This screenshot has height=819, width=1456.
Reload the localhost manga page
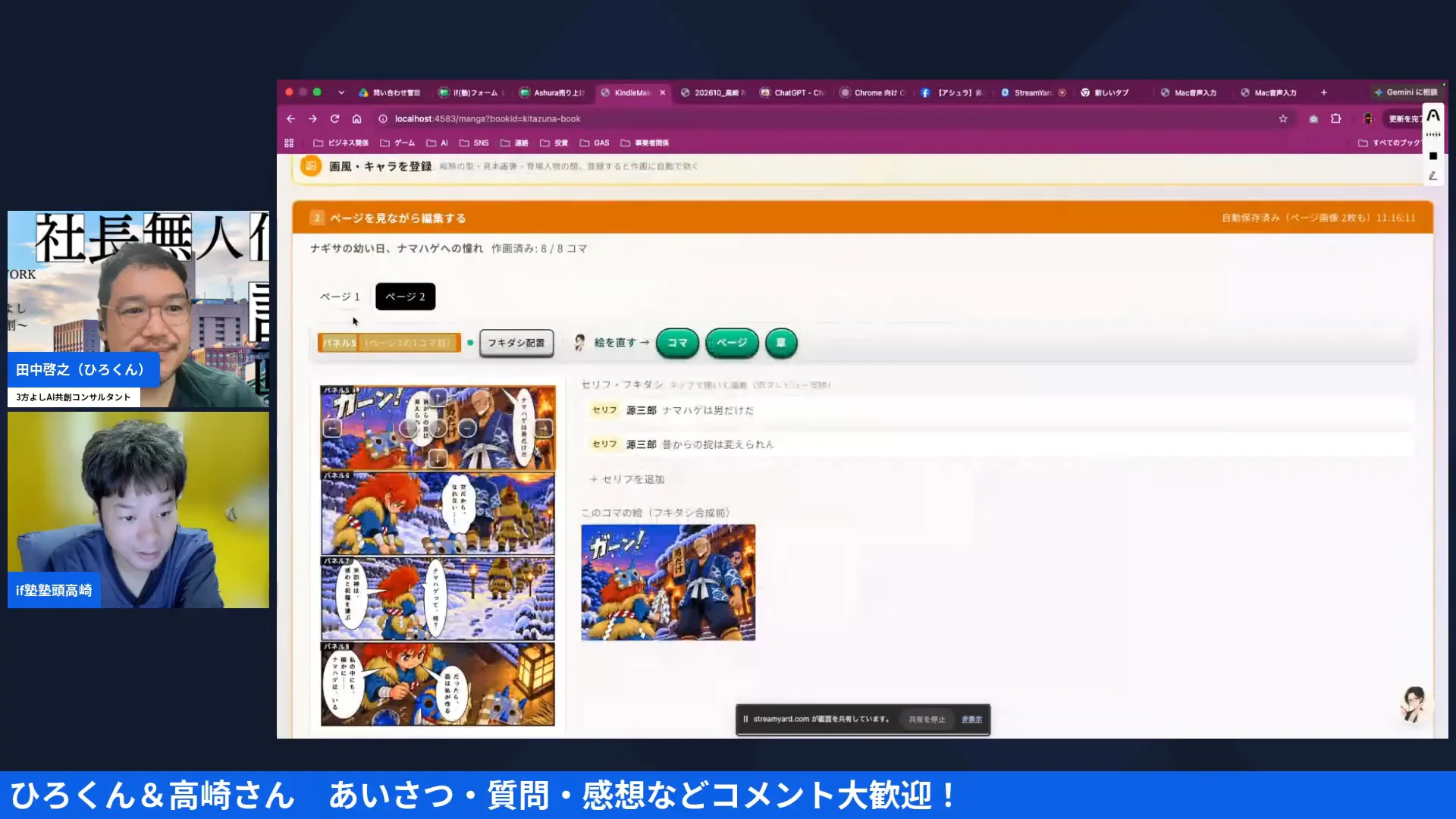334,118
